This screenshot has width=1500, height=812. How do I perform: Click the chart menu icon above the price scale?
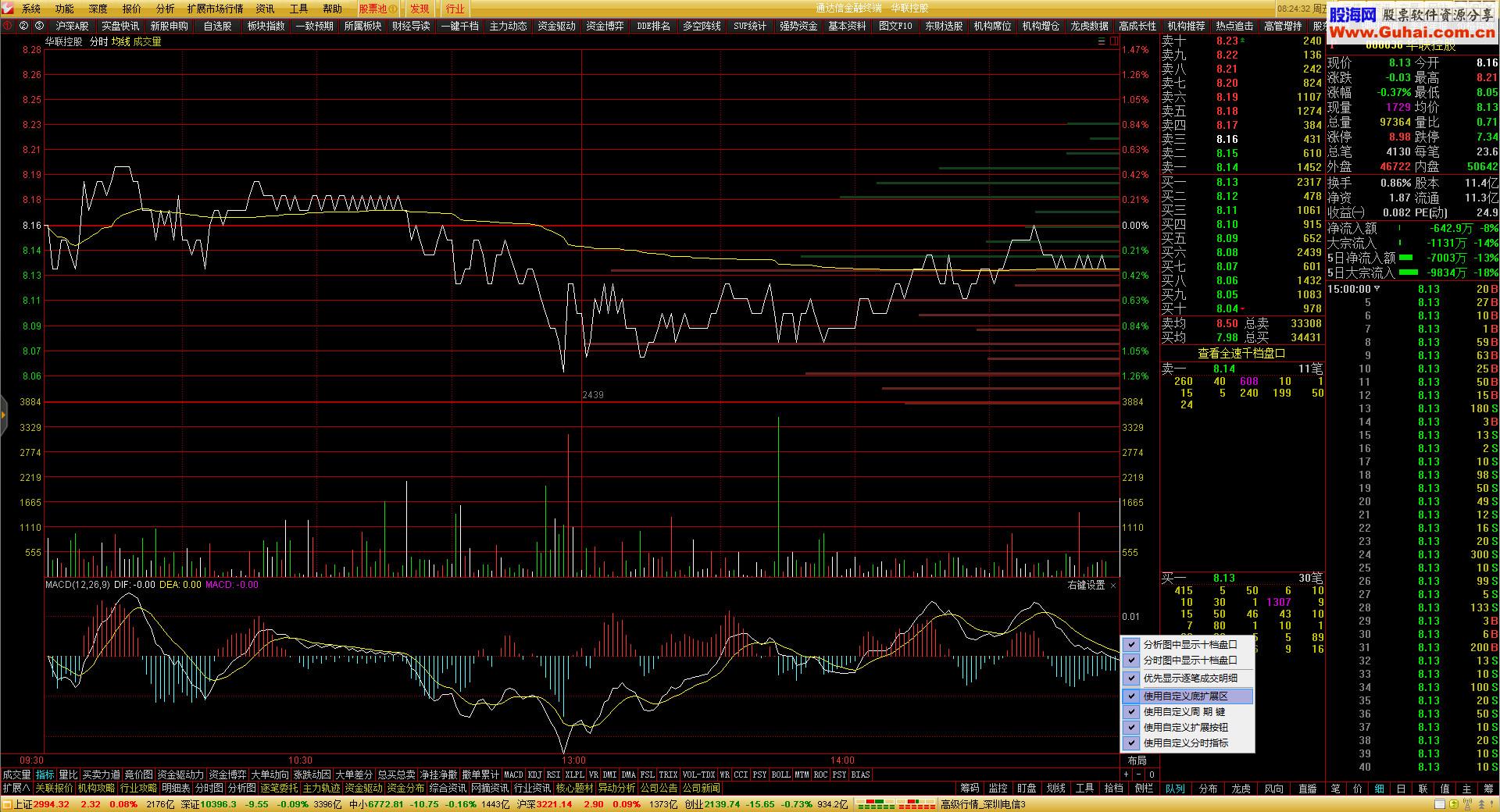tap(1102, 41)
